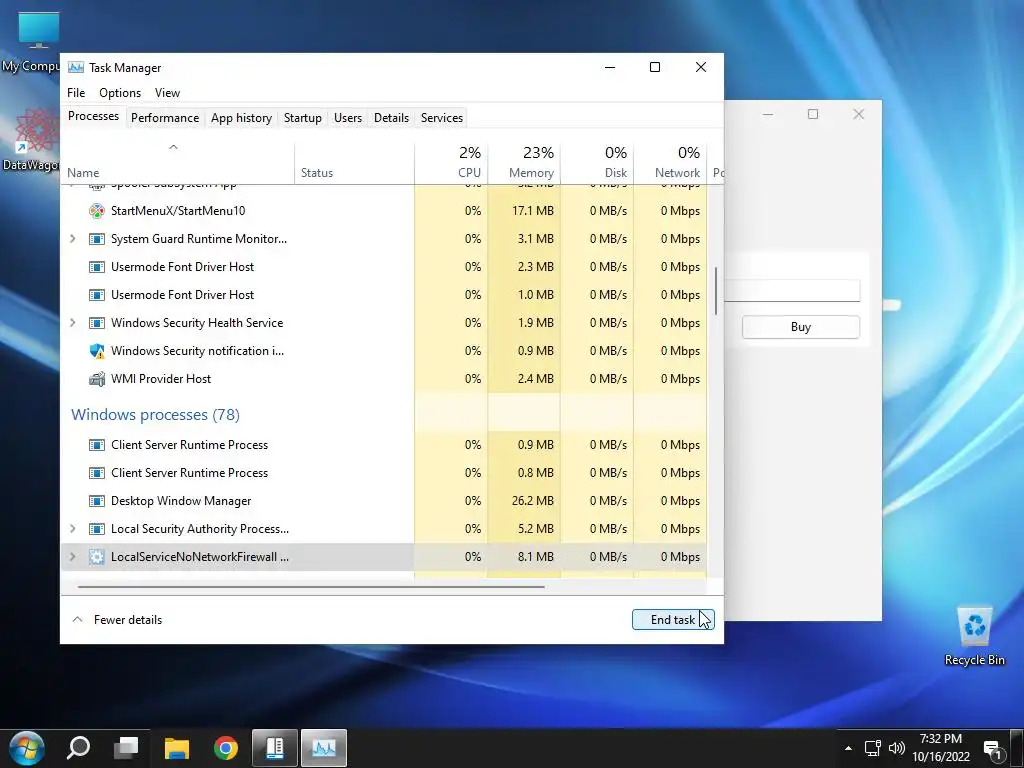The width and height of the screenshot is (1024, 768).
Task: Click the System Guard Runtime Monitor icon
Action: (97, 239)
